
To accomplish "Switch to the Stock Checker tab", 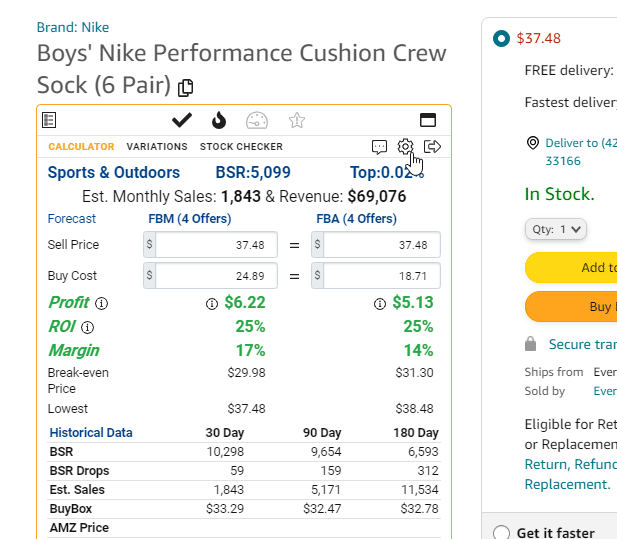I will pyautogui.click(x=241, y=147).
